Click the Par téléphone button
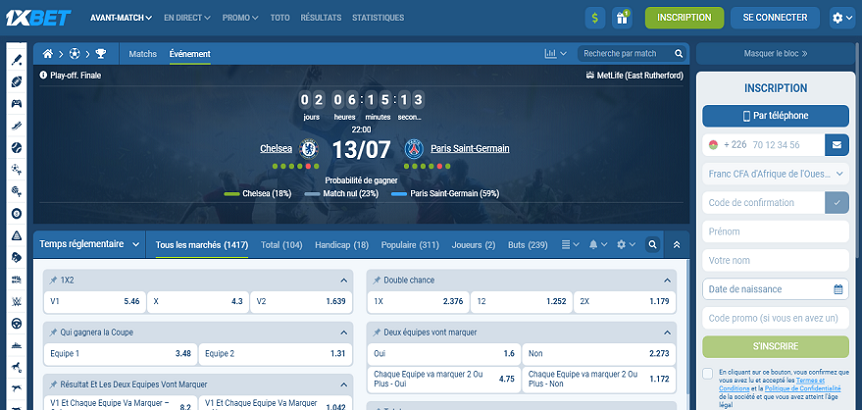 point(776,116)
